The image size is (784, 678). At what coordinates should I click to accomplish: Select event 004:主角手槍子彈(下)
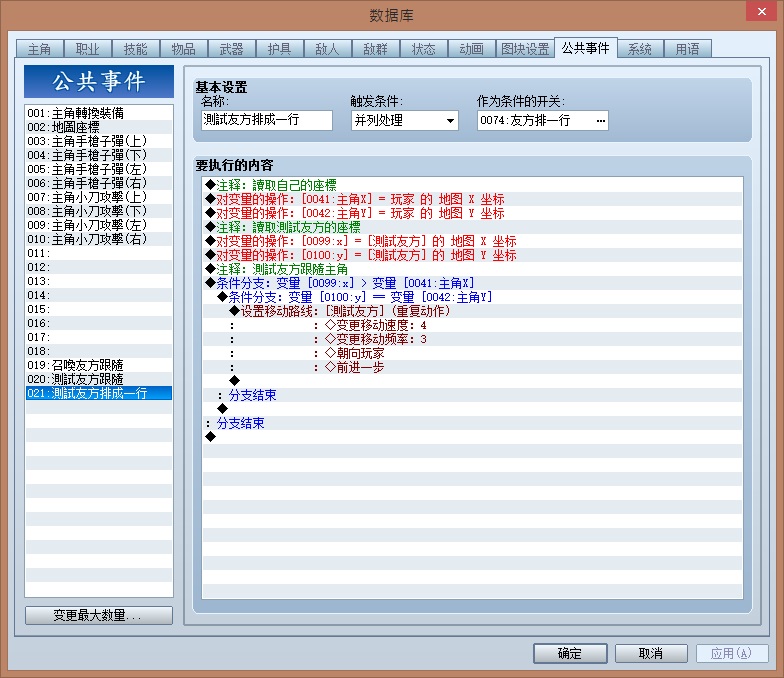(99, 155)
